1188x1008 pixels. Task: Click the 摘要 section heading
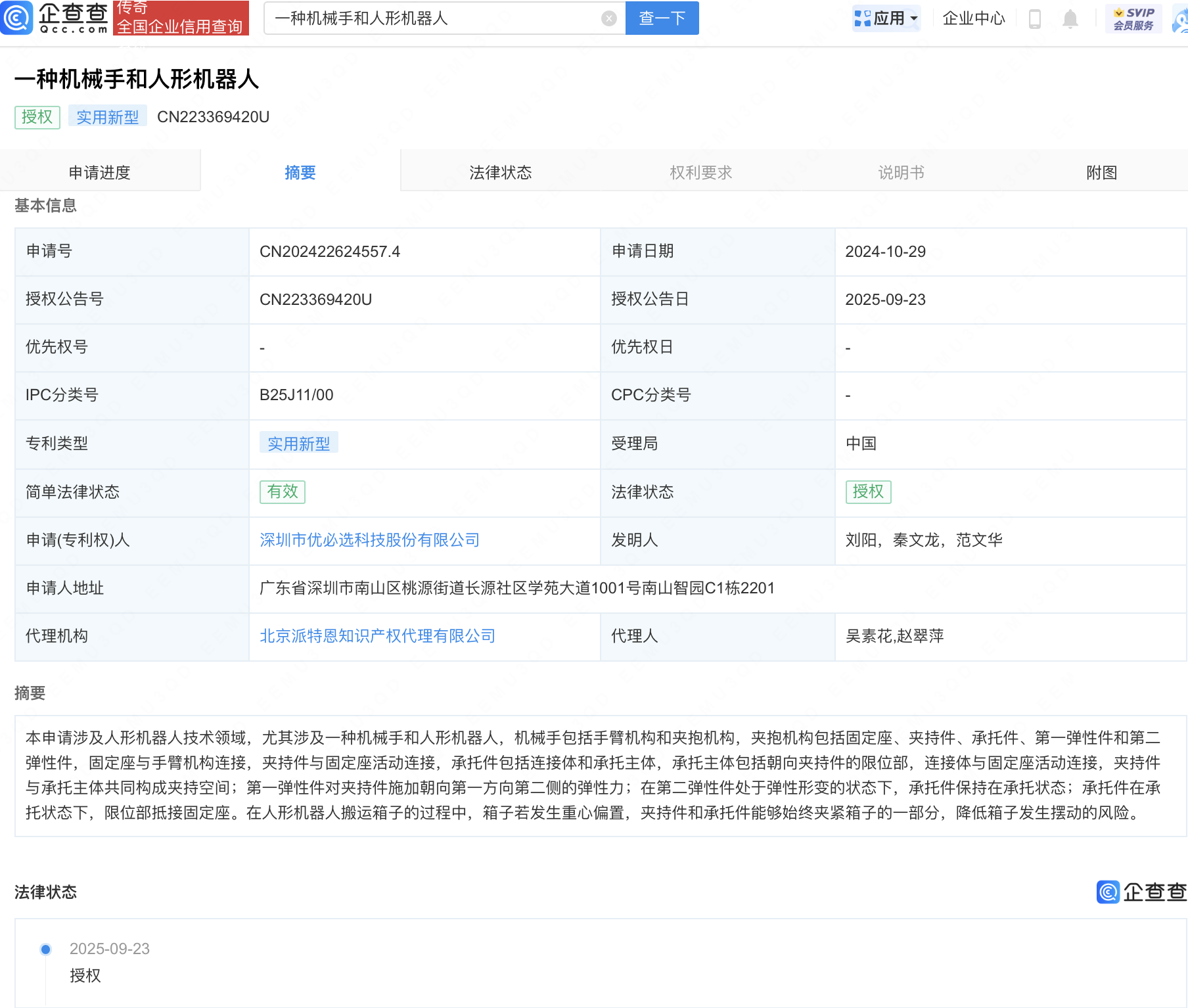pos(30,693)
